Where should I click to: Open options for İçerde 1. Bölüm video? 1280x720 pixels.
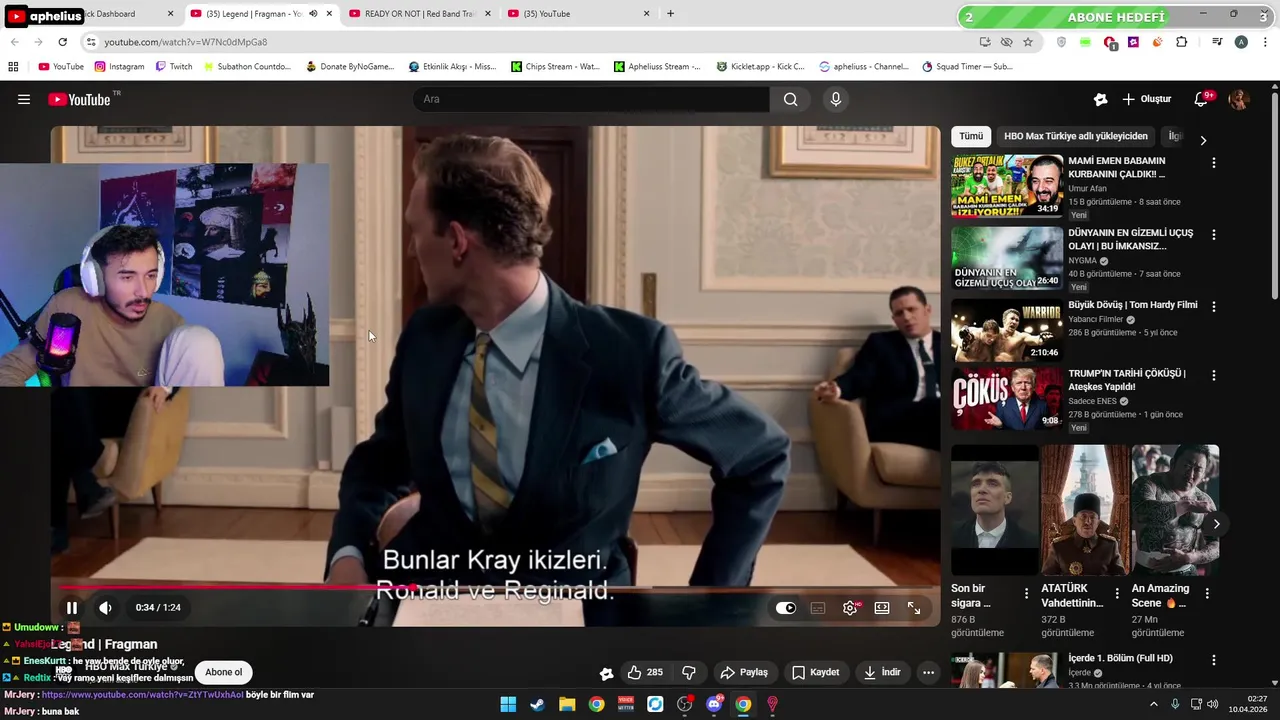pos(1214,660)
